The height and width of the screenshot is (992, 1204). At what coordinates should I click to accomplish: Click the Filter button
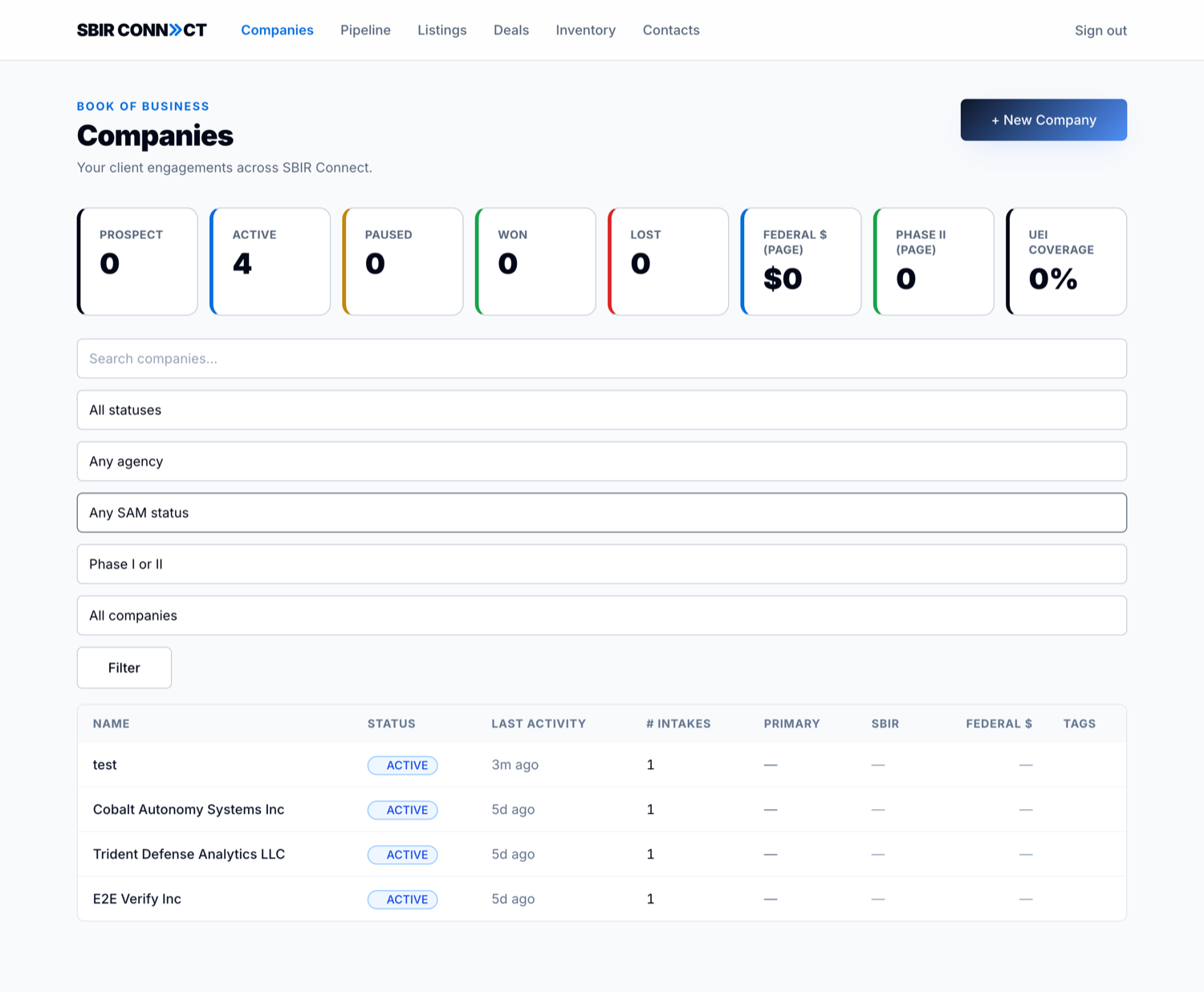[124, 668]
